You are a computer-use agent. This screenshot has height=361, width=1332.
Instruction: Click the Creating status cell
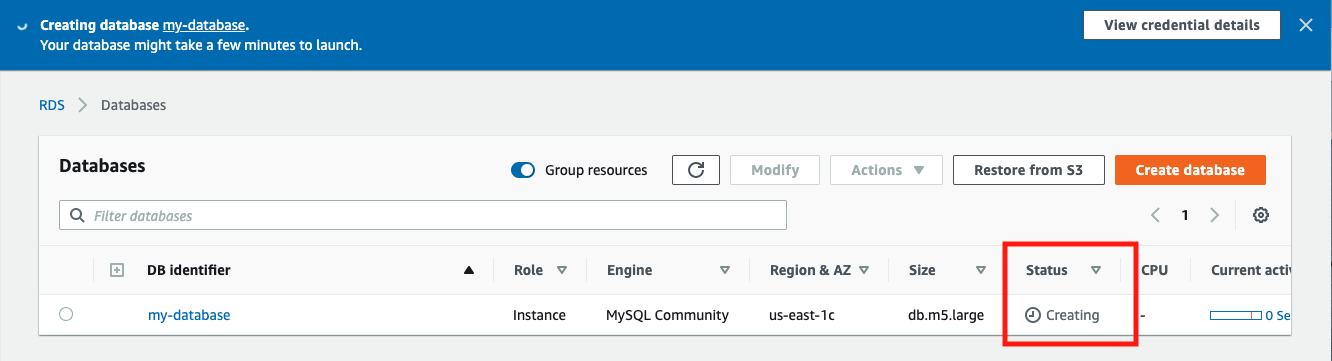pyautogui.click(x=1063, y=315)
